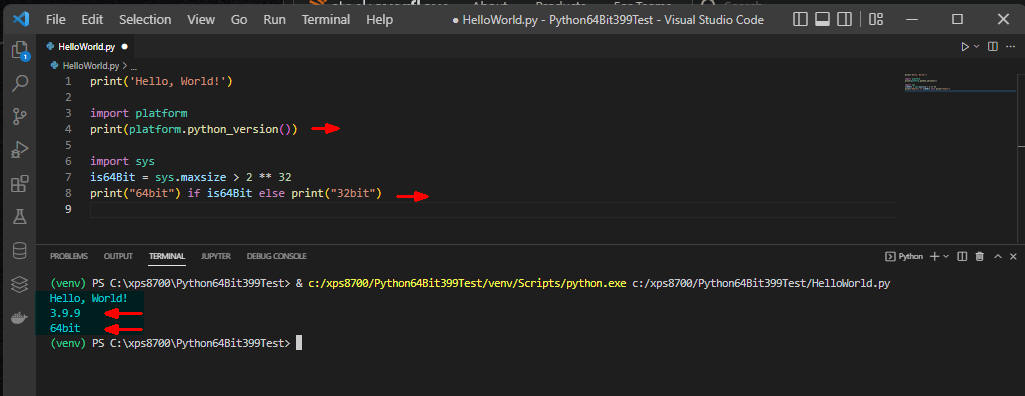Switch to the TERMINAL panel tab
1025x396 pixels.
[167, 256]
